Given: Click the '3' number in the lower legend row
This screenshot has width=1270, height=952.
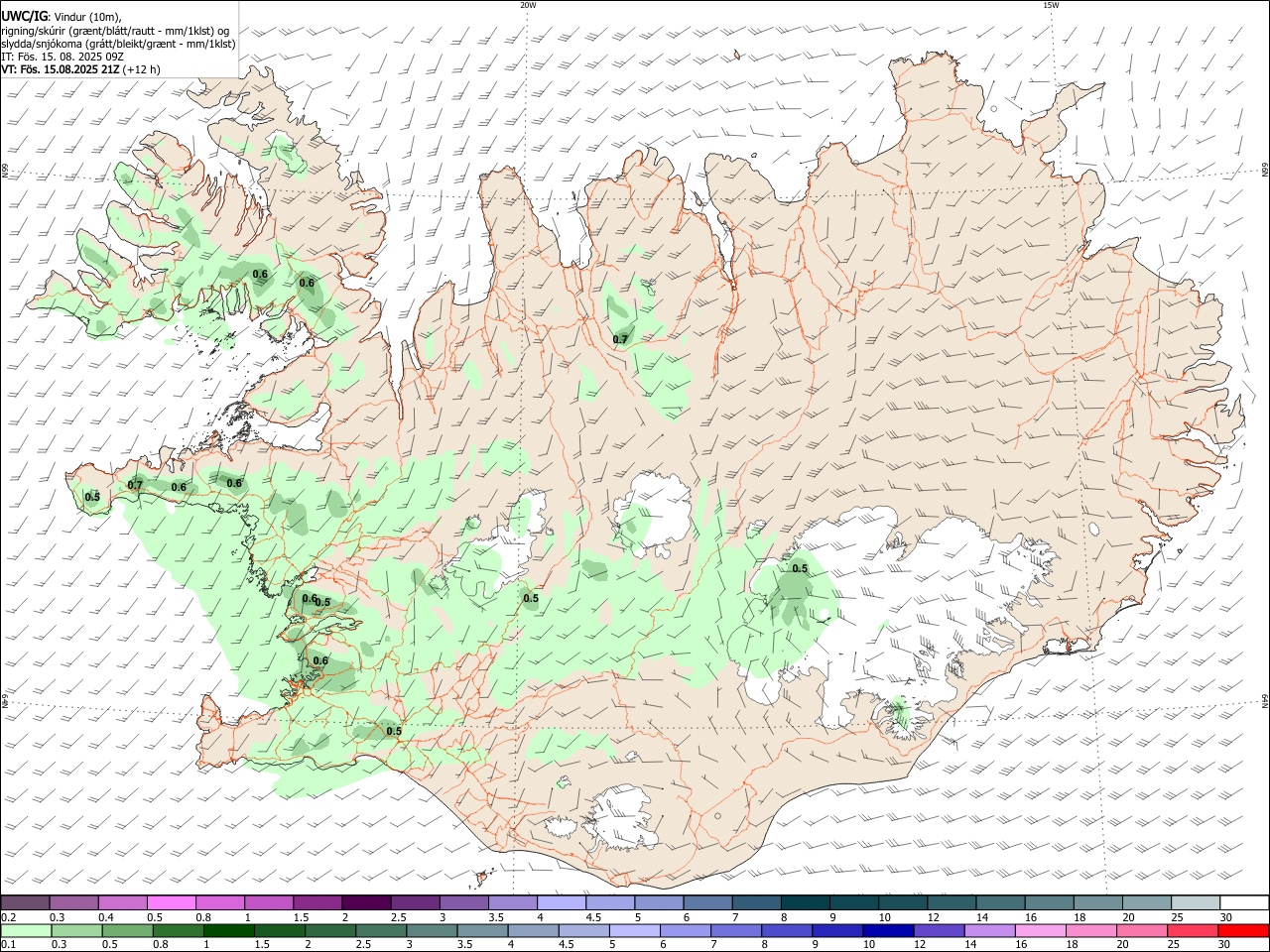Looking at the screenshot, I should coord(408,944).
